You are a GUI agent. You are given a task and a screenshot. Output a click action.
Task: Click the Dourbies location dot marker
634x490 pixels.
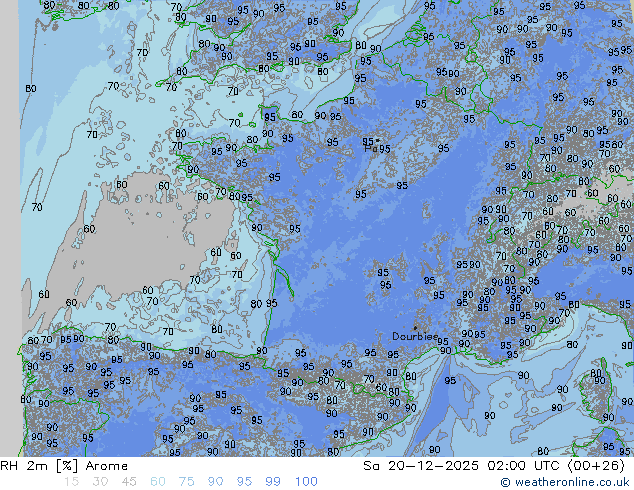[x=415, y=328]
